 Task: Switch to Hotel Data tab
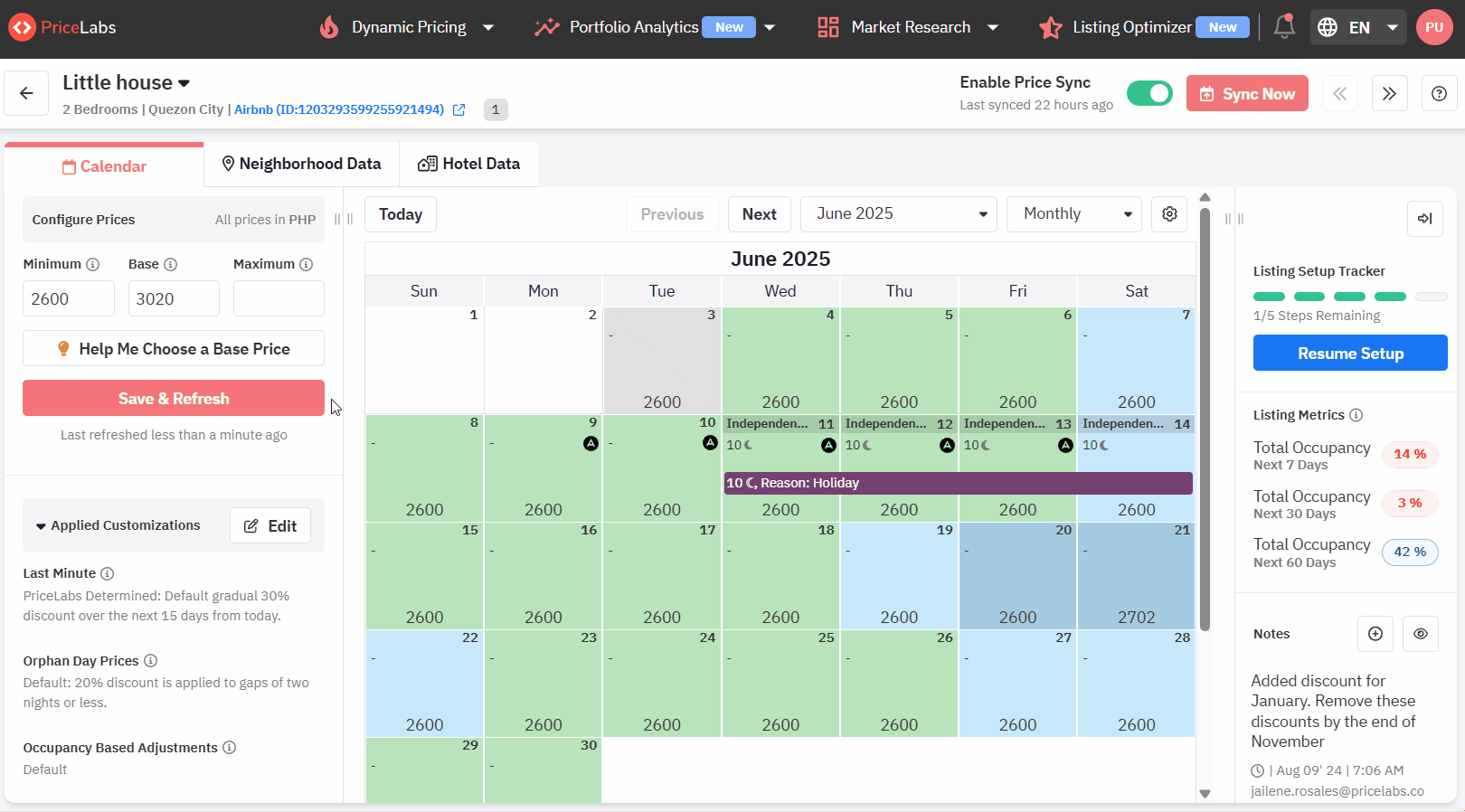pos(468,164)
